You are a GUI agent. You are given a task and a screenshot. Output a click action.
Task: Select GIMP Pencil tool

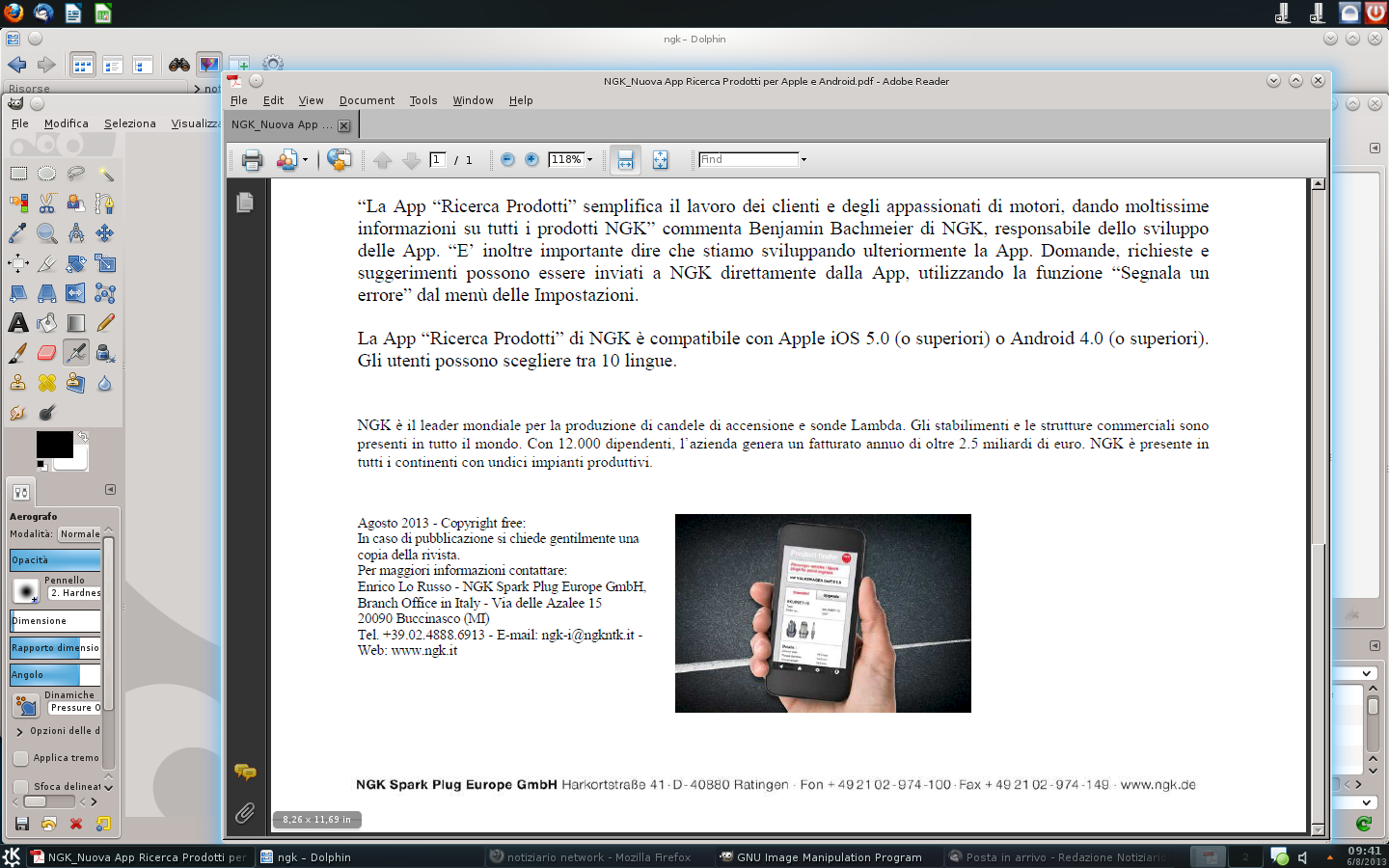click(105, 323)
